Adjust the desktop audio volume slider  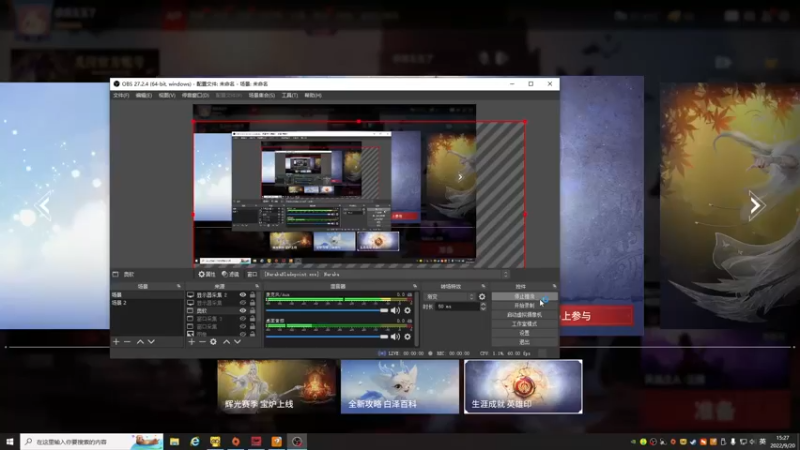tap(327, 337)
